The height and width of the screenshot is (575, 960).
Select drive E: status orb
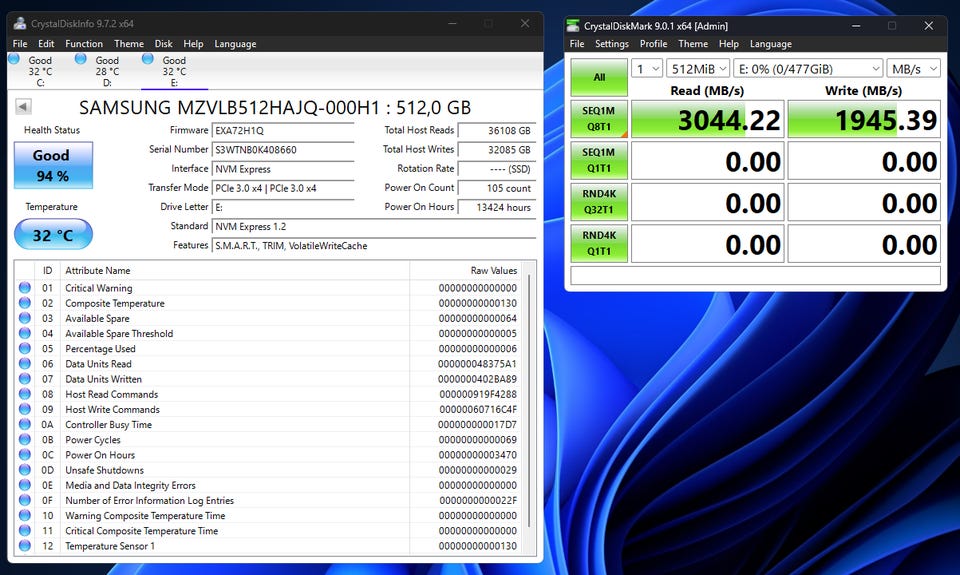coord(148,59)
